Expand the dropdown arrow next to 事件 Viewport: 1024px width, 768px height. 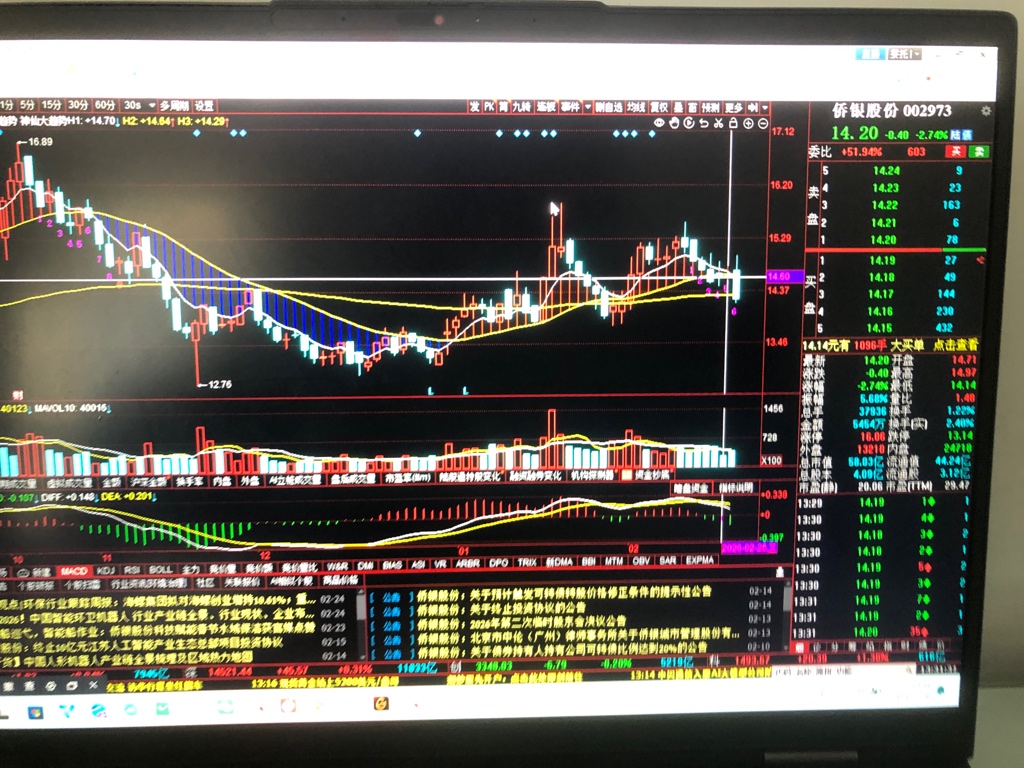588,107
